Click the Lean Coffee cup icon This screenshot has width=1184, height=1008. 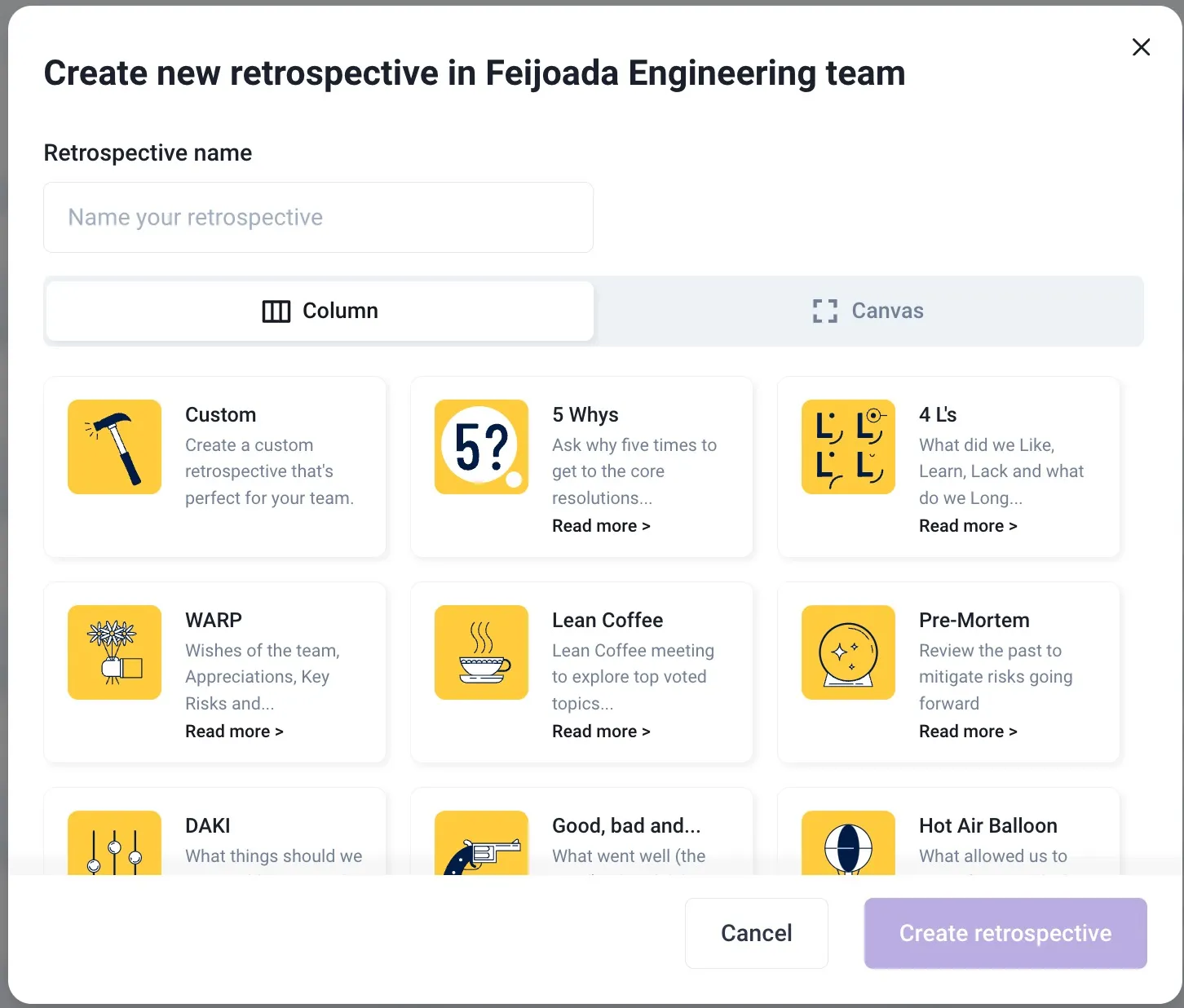point(481,652)
